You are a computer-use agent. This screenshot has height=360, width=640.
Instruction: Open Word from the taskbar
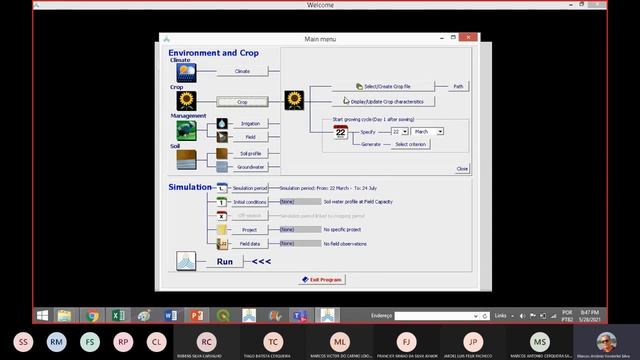pos(171,316)
